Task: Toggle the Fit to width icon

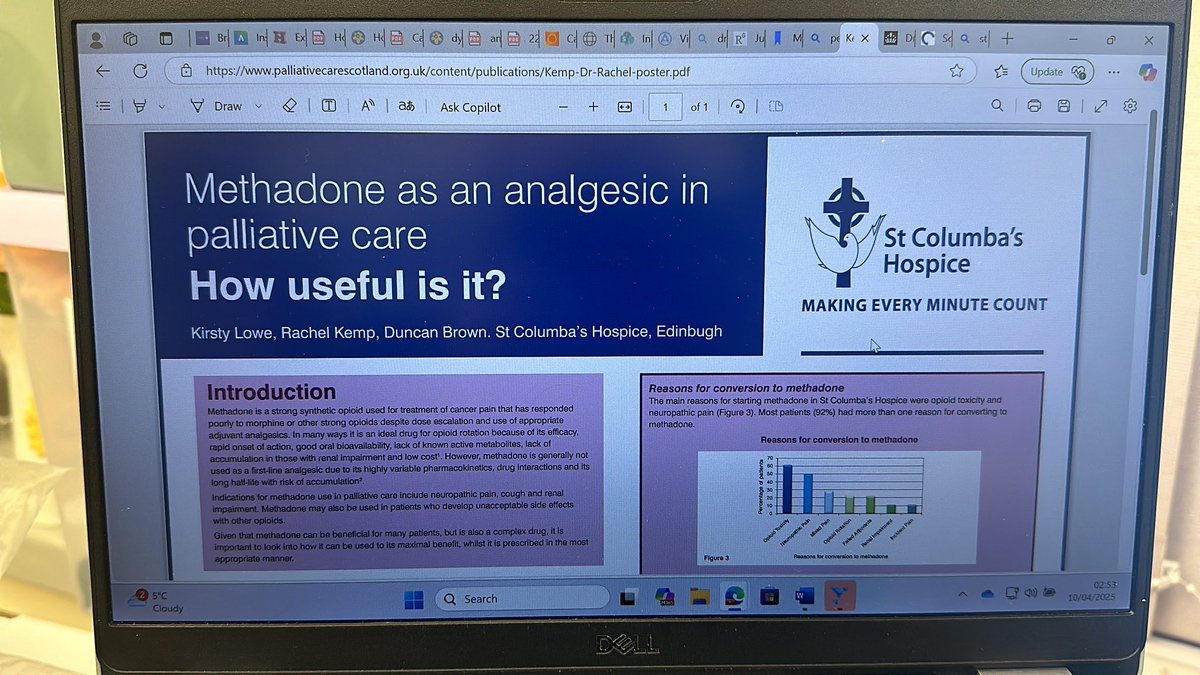Action: (625, 107)
